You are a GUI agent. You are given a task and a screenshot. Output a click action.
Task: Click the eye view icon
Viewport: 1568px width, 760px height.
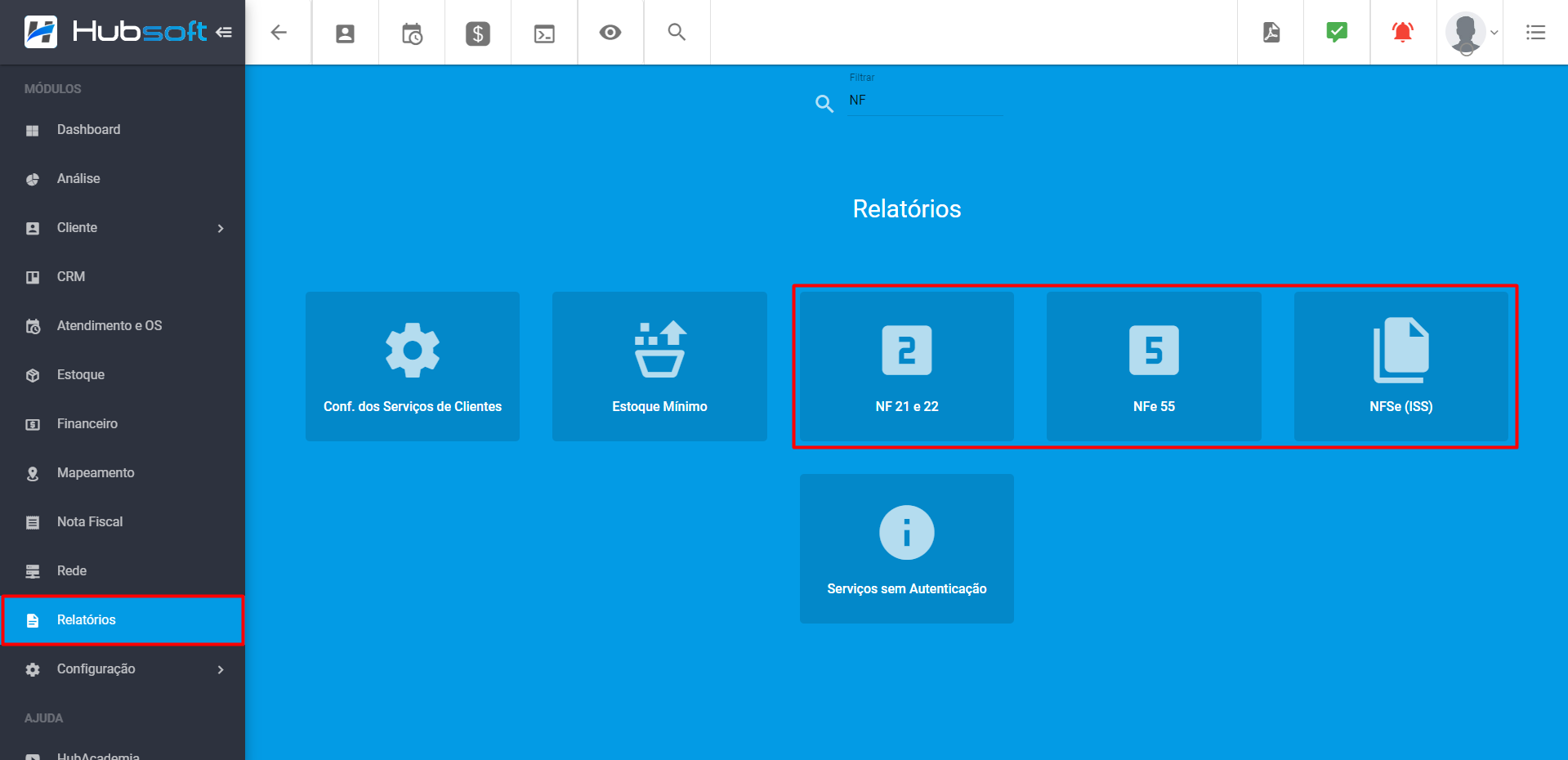click(x=610, y=33)
